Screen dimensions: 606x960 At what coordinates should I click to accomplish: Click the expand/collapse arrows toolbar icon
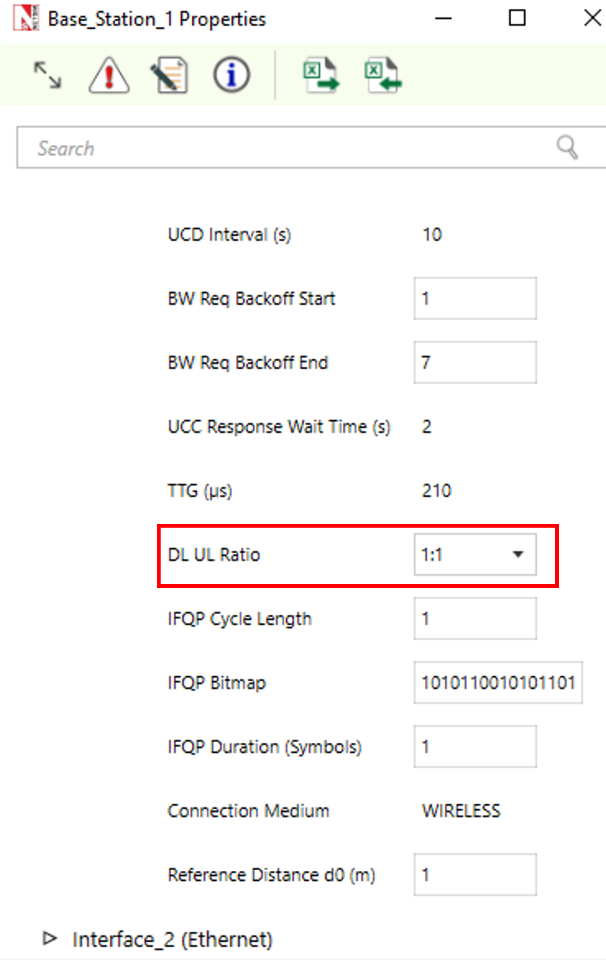48,75
